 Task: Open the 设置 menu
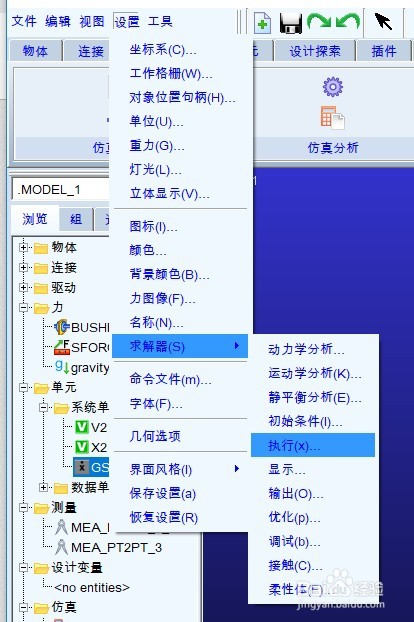pyautogui.click(x=126, y=21)
